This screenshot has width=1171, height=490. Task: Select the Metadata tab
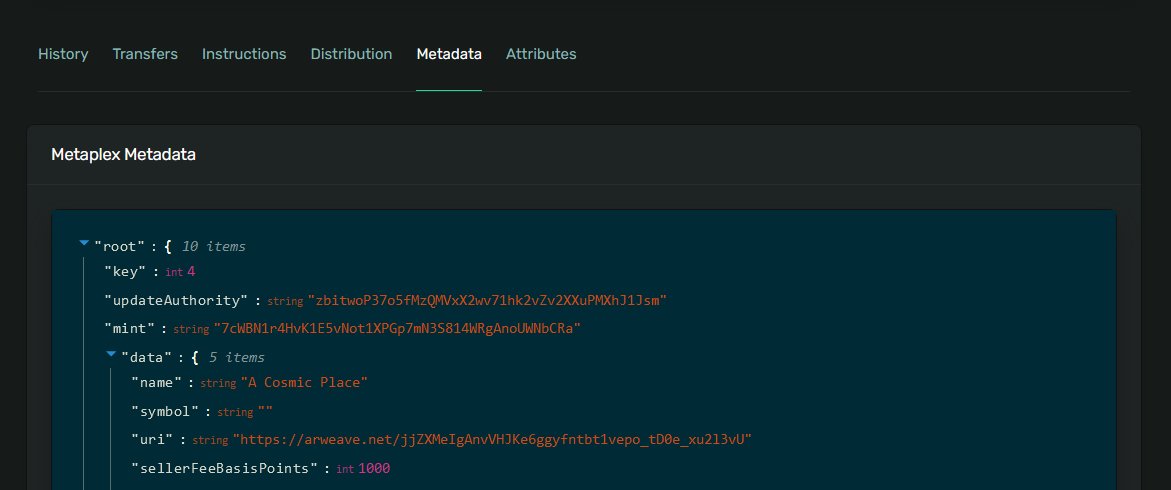pos(449,54)
